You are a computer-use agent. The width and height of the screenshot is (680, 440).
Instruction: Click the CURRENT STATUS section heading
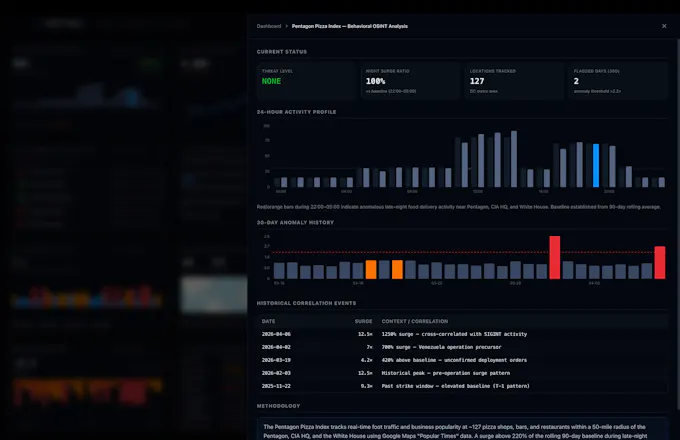pyautogui.click(x=282, y=52)
